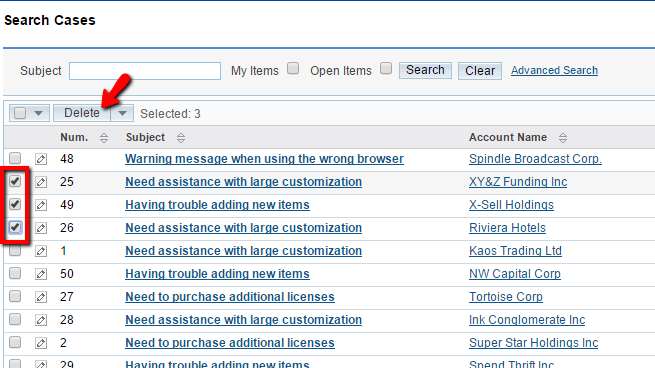Image resolution: width=655 pixels, height=368 pixels.
Task: Open Super Star Holdings Inc account
Action: click(533, 343)
